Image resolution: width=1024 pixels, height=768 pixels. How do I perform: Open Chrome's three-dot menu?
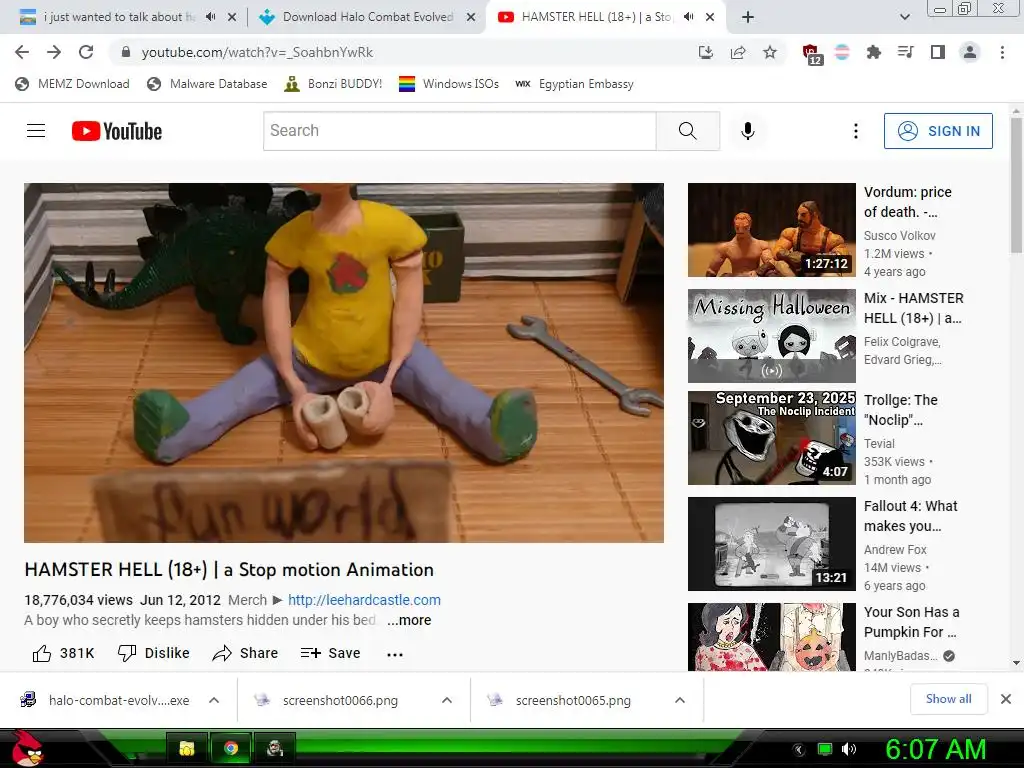point(1002,52)
